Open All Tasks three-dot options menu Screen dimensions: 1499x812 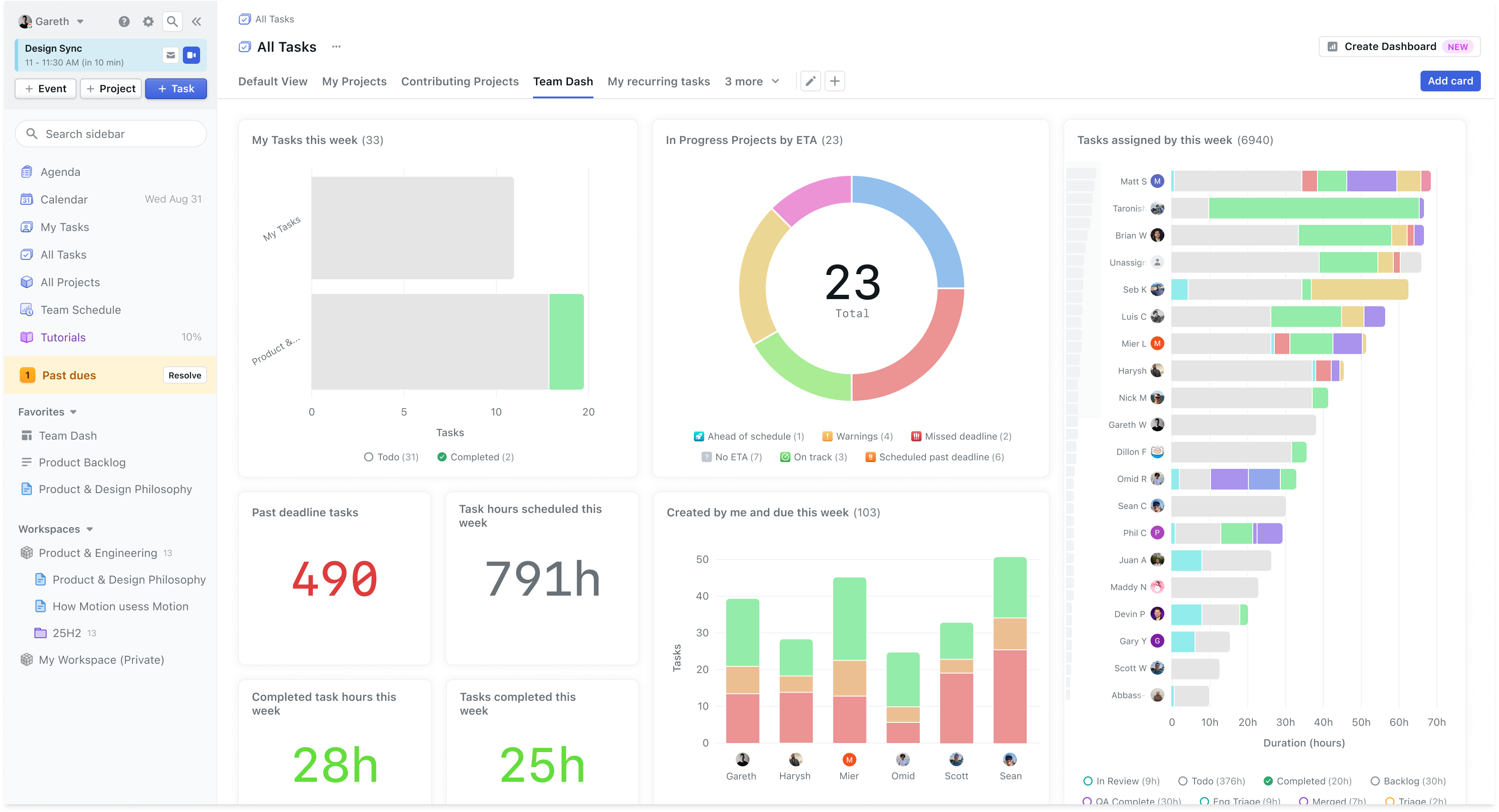(x=336, y=47)
